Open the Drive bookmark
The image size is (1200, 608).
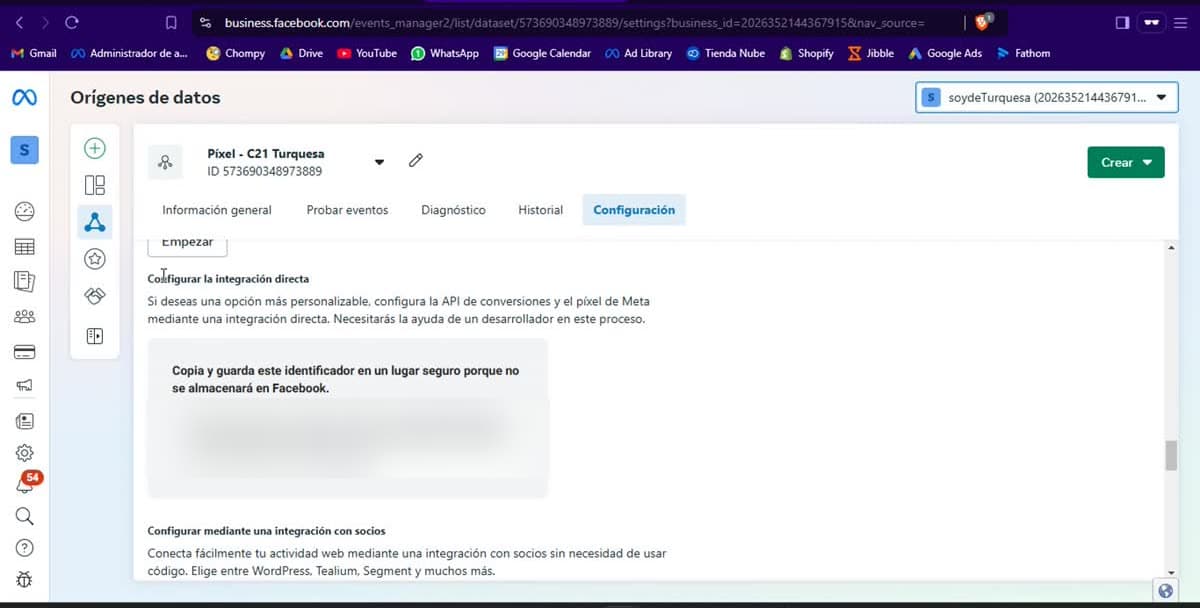(301, 53)
